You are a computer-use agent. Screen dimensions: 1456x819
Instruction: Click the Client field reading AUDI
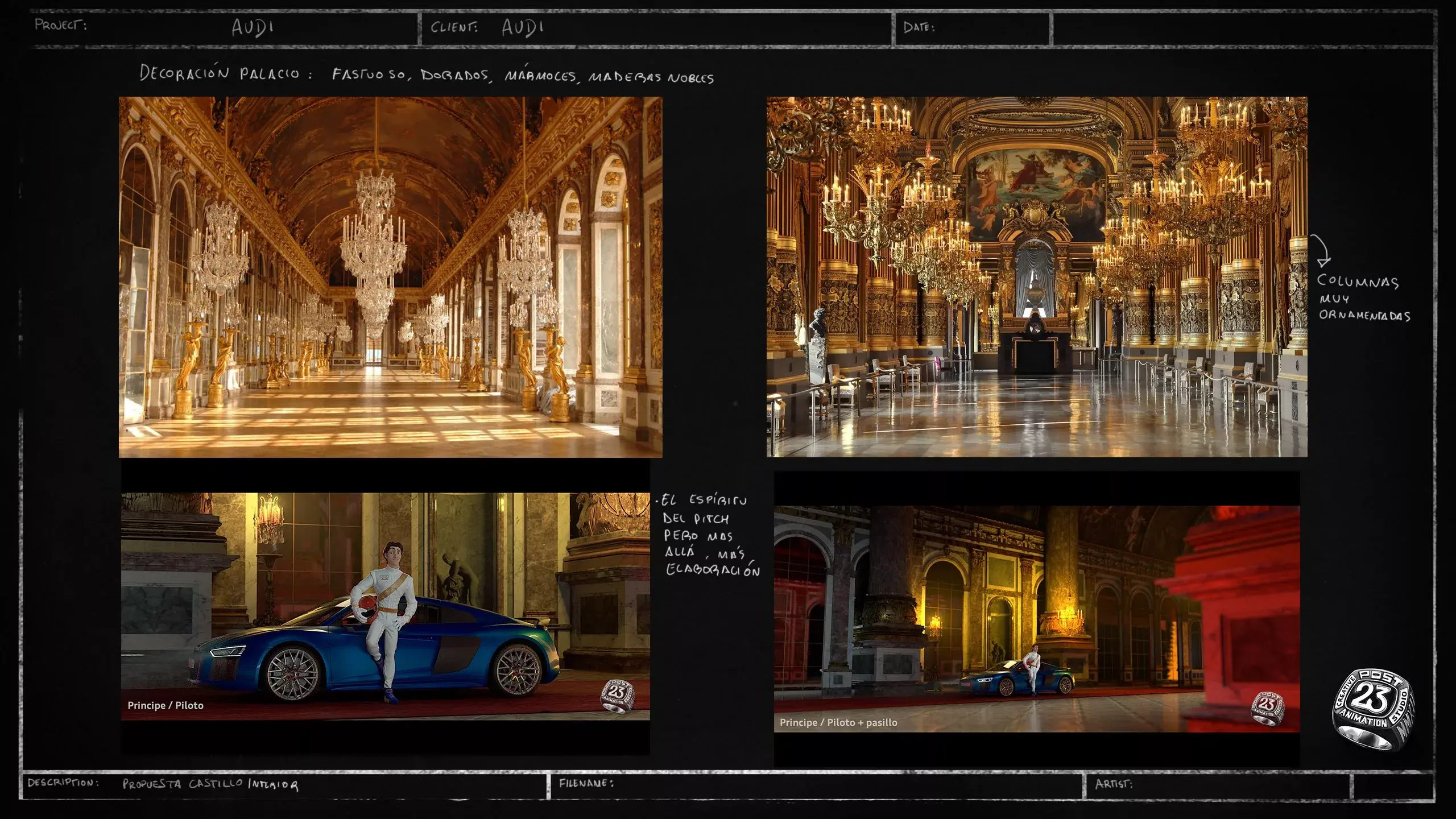pyautogui.click(x=522, y=27)
